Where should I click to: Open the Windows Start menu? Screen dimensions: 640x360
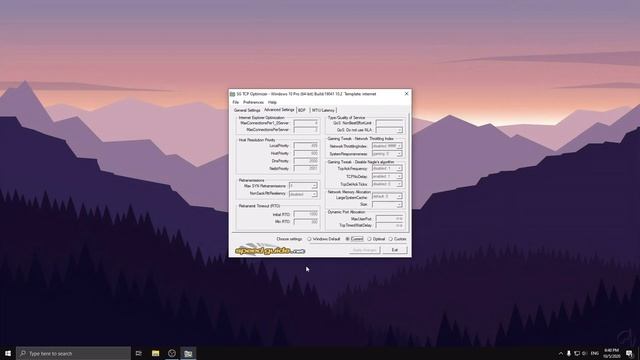click(8, 353)
